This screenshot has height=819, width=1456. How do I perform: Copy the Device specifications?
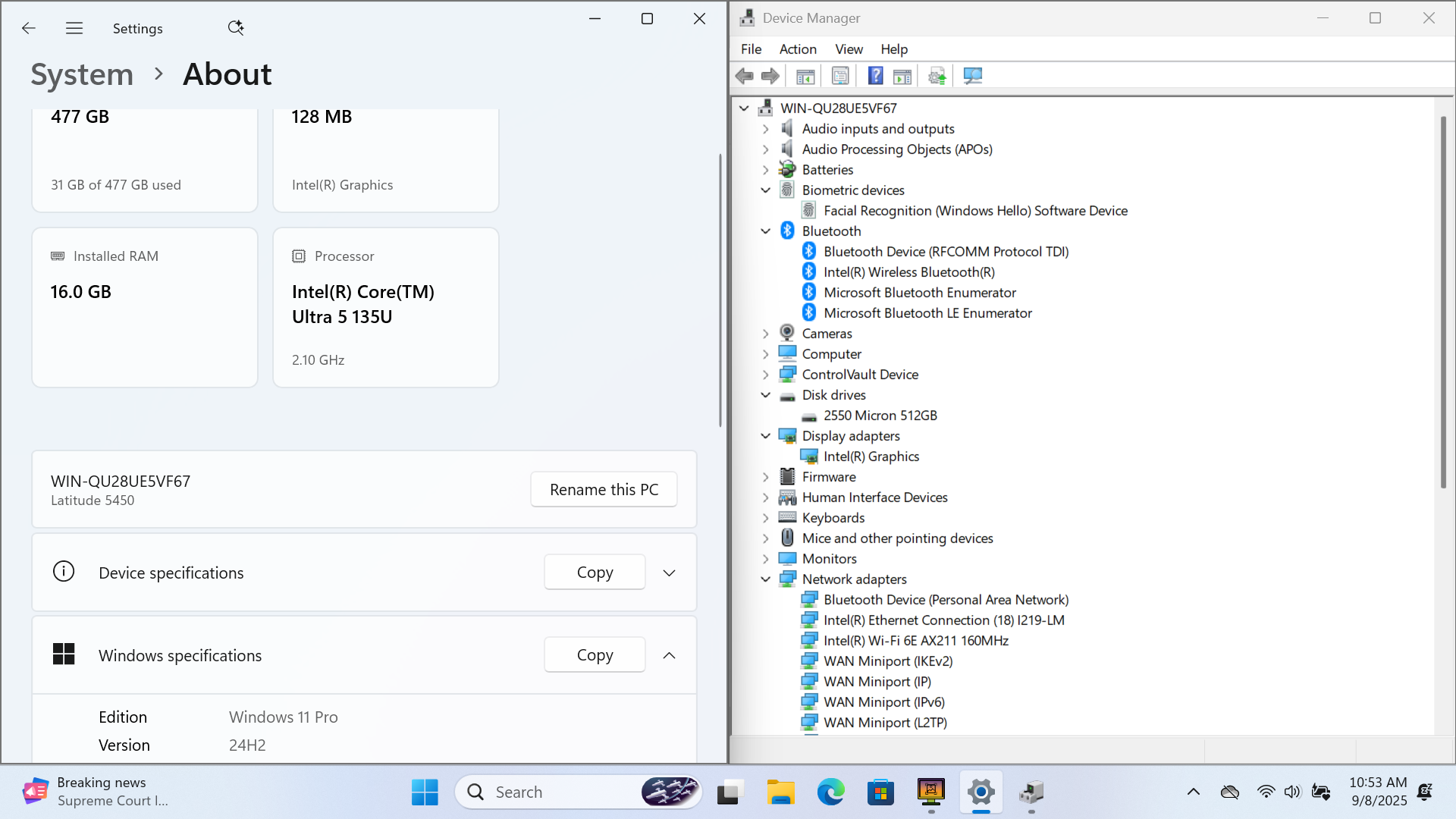[x=595, y=573]
